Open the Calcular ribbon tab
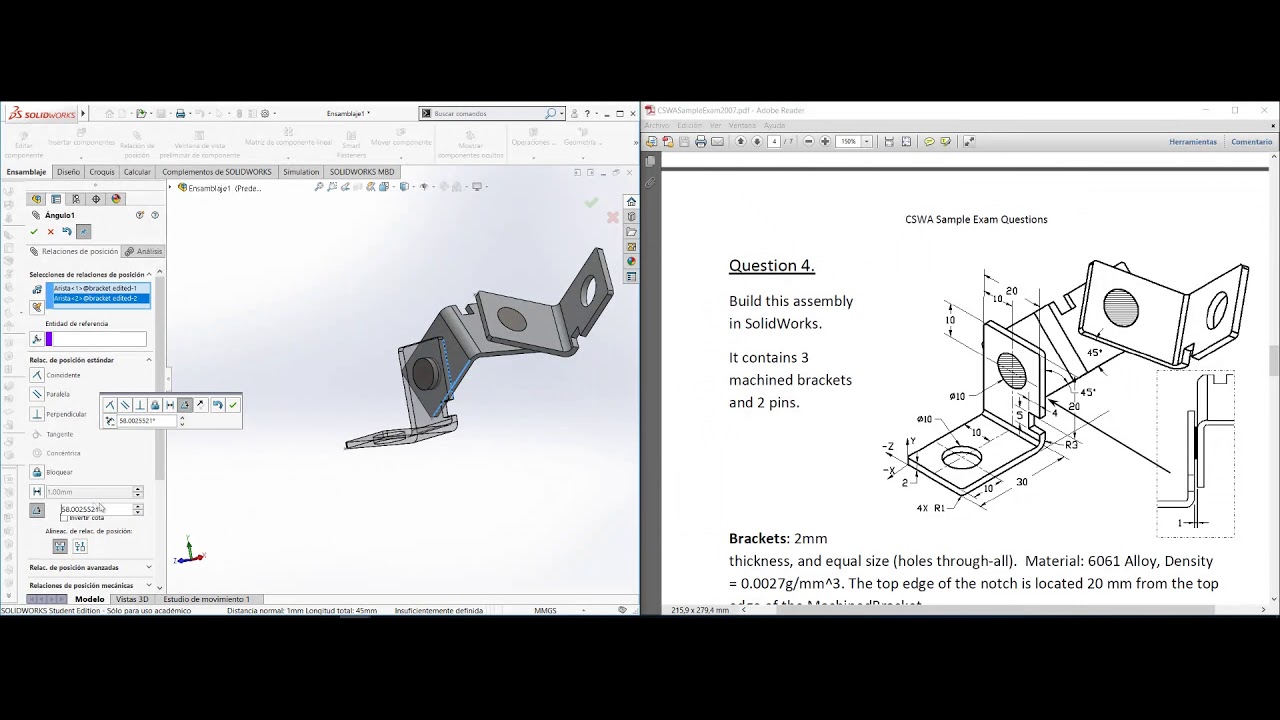Viewport: 1280px width, 720px height. (137, 172)
